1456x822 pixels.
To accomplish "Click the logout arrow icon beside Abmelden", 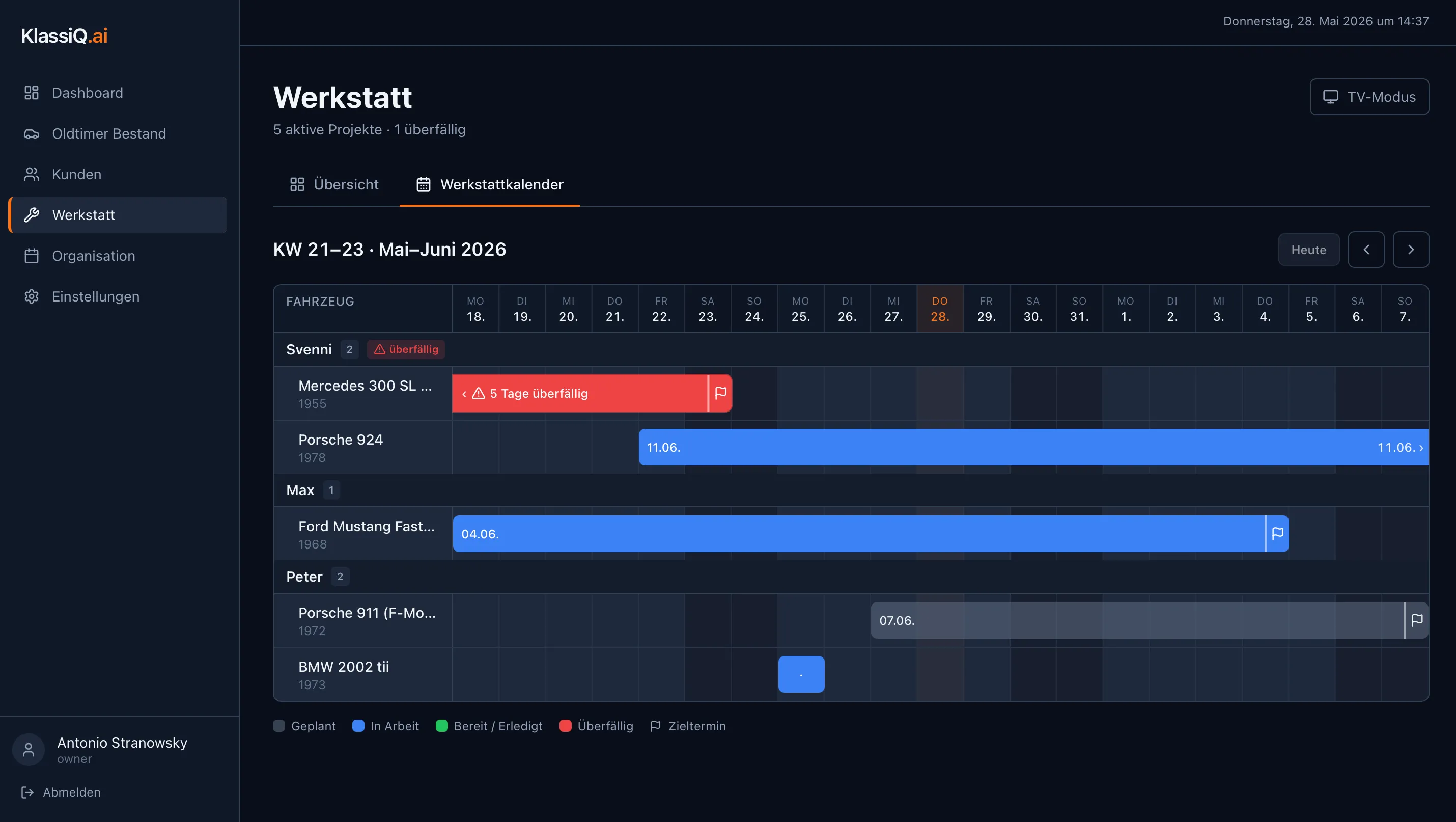I will [x=27, y=792].
